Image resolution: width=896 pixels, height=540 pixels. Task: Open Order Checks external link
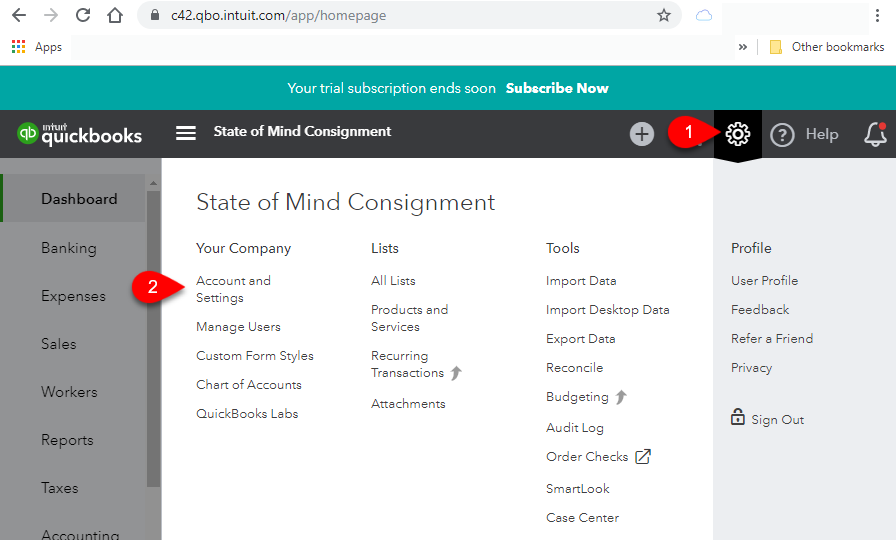598,457
